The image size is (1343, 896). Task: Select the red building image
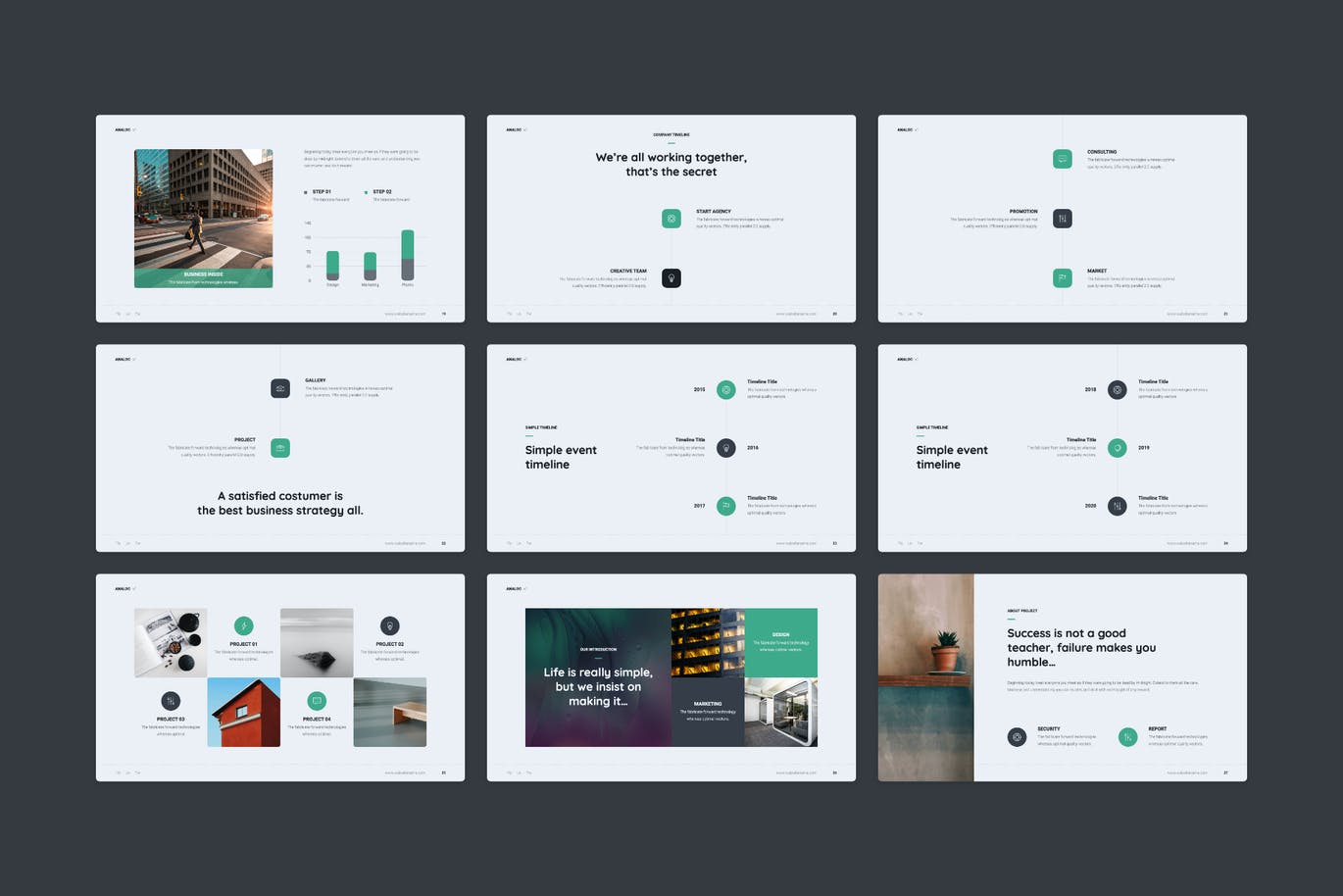point(243,713)
